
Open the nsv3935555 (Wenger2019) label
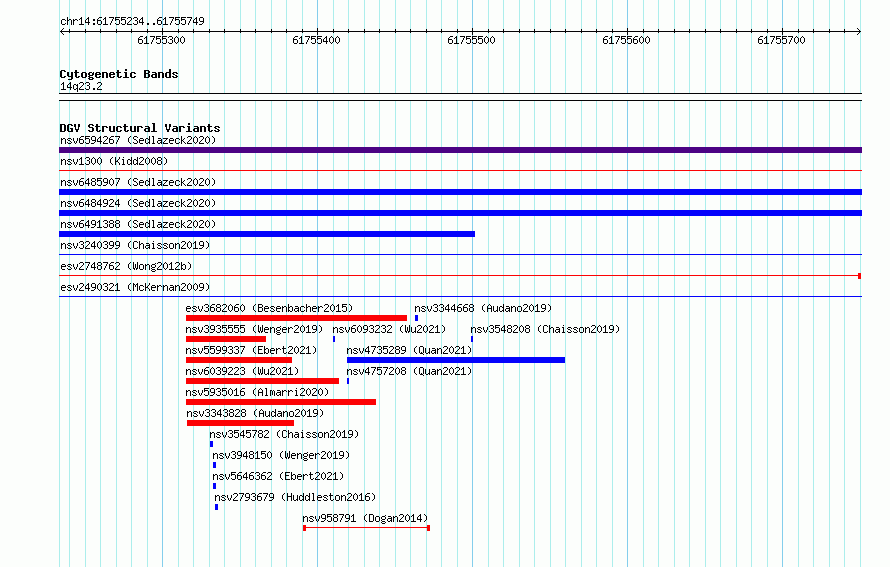click(254, 329)
